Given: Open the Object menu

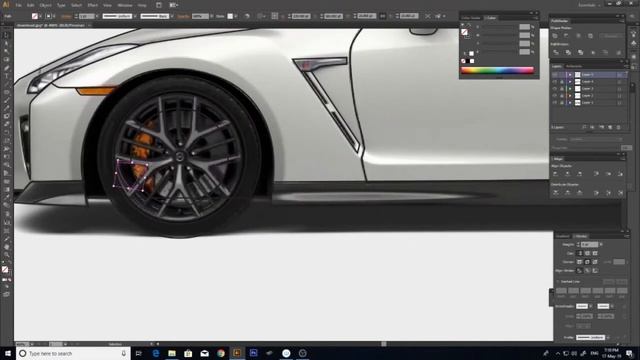Looking at the screenshot, I should tap(45, 5).
